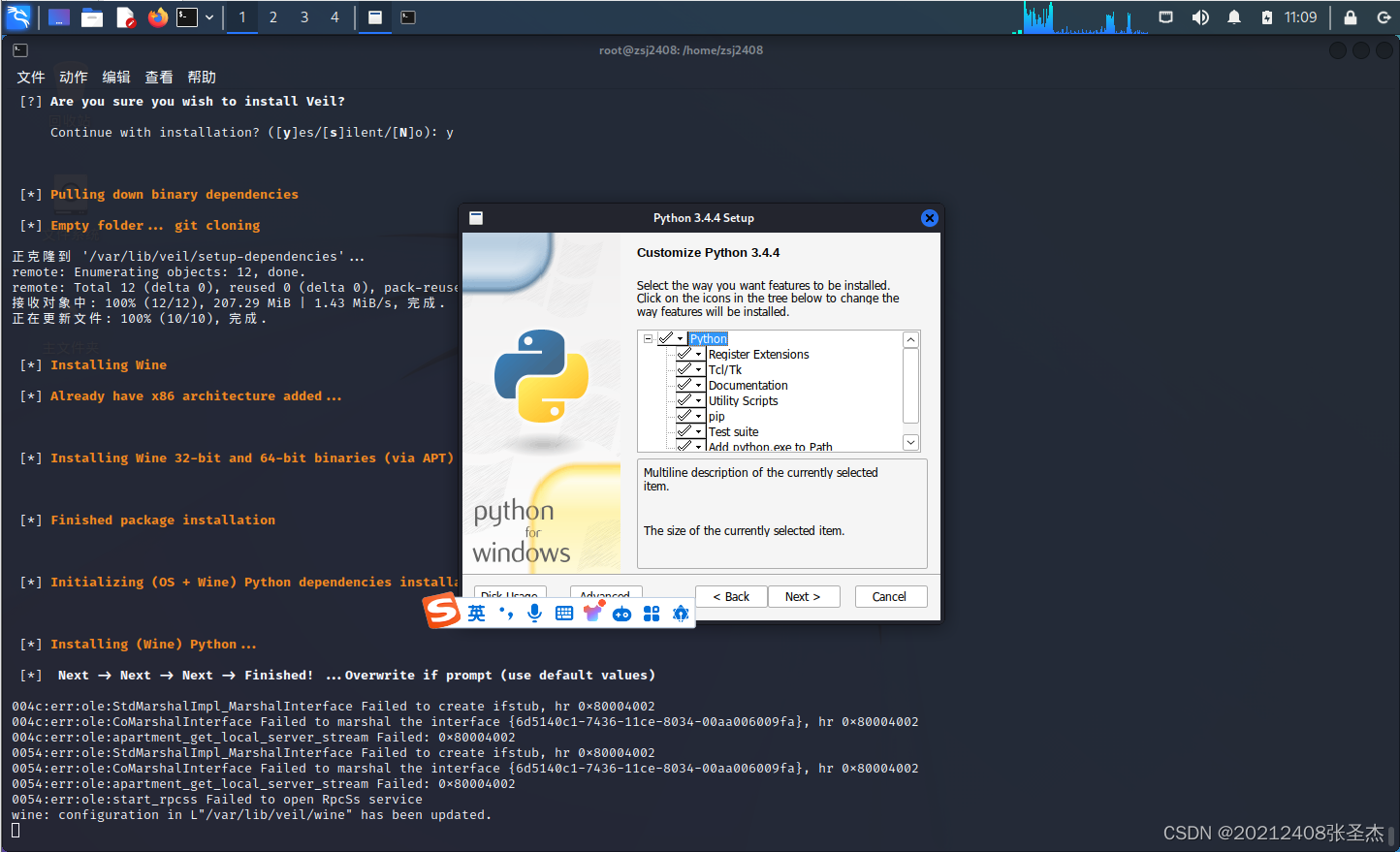Click Next in Python setup

804,597
